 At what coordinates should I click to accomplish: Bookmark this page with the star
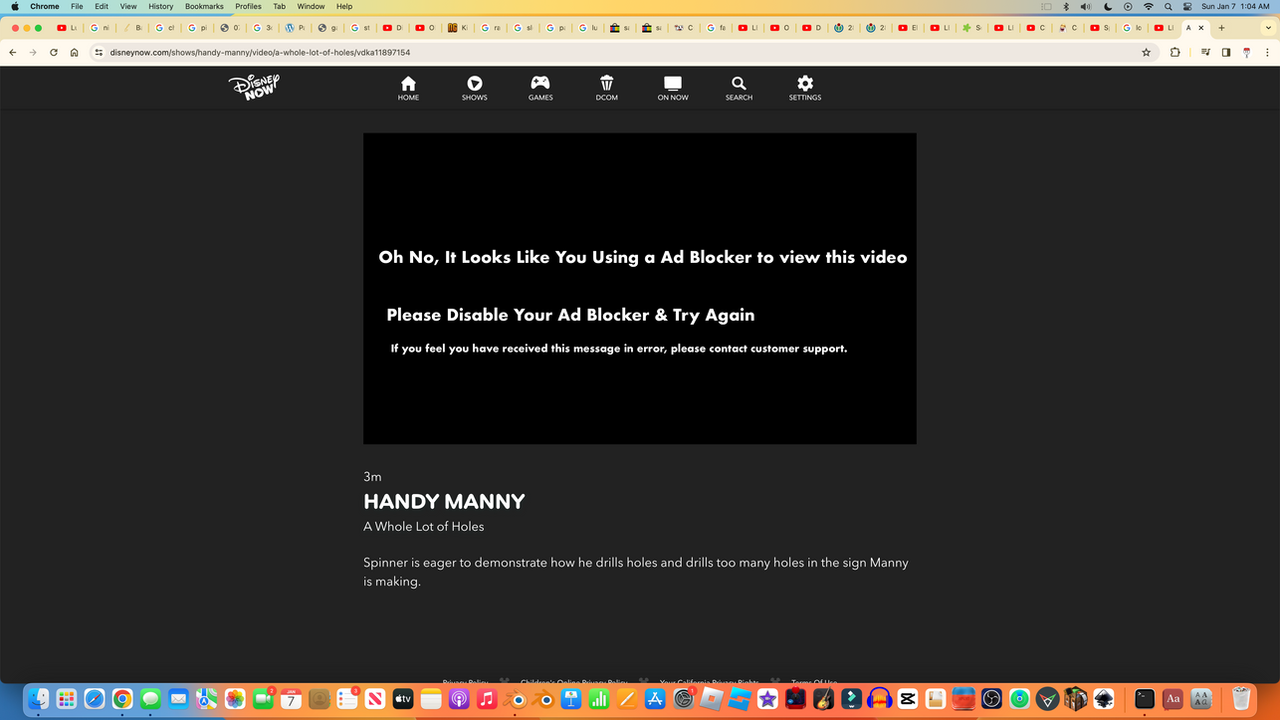[x=1146, y=52]
